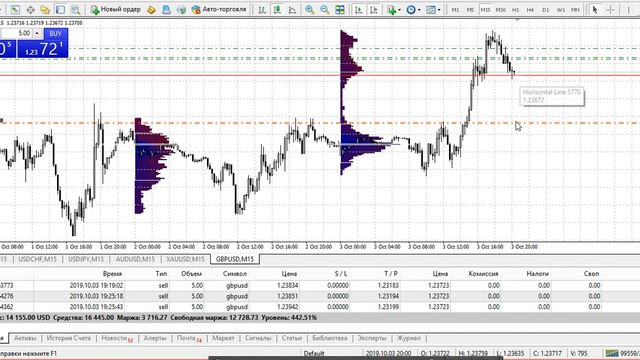Click the clock periods icon
The height and width of the screenshot is (360, 640).
pyautogui.click(x=411, y=9)
